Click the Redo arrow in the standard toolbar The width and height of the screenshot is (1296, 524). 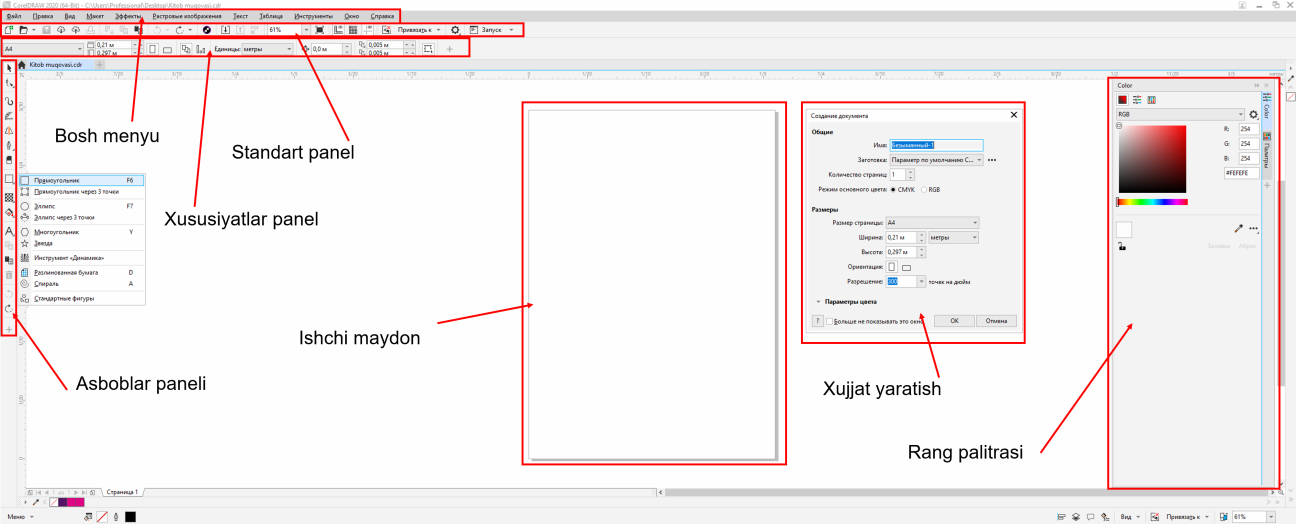click(180, 31)
